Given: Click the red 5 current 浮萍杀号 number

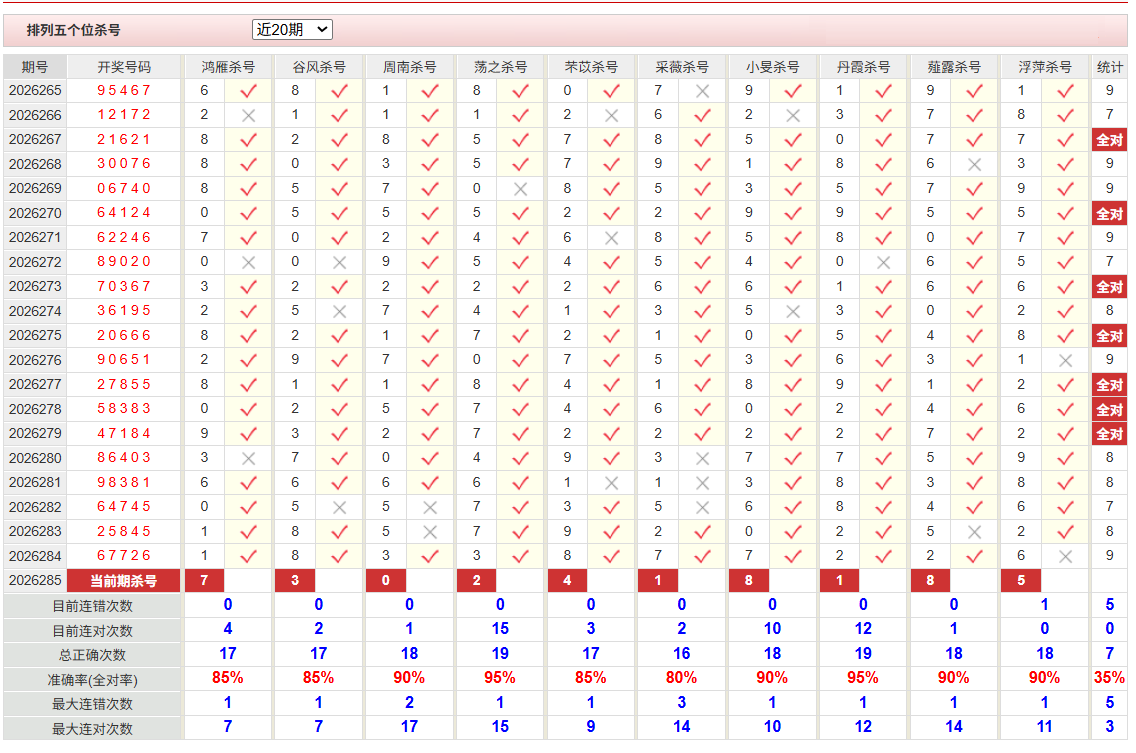Looking at the screenshot, I should click(1021, 581).
